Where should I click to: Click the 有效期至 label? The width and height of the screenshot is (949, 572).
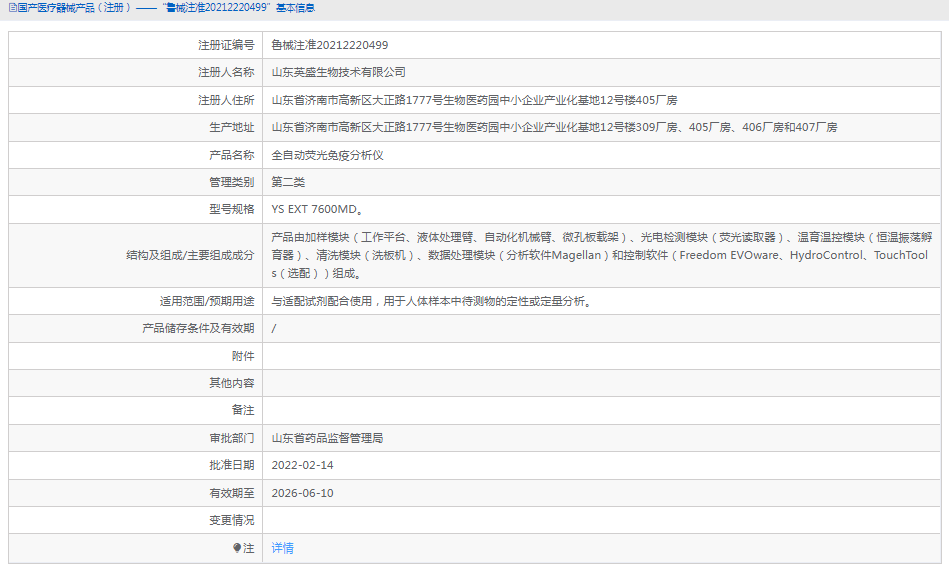point(232,493)
